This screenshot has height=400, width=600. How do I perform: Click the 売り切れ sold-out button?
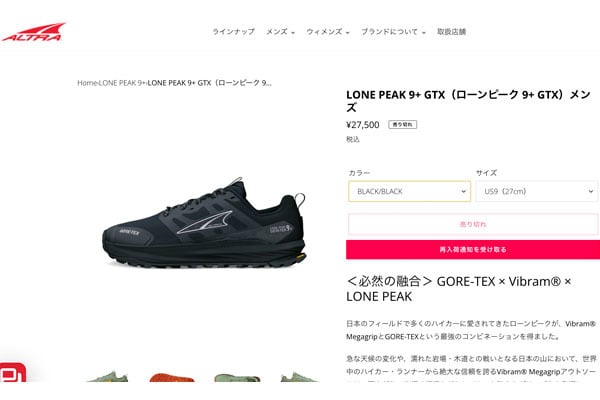473,224
